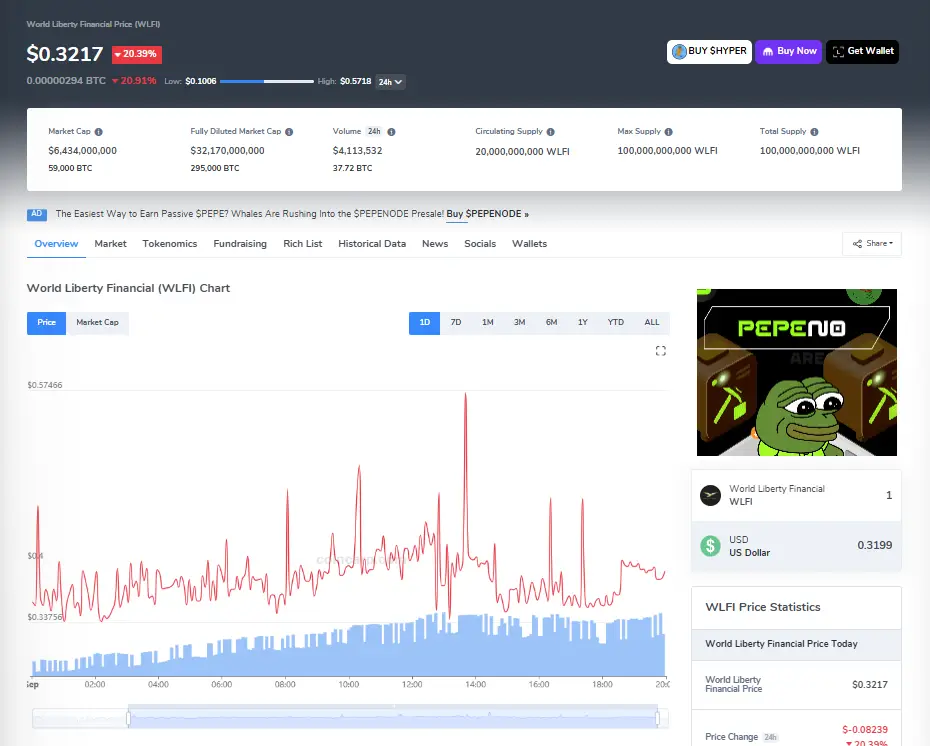
Task: Switch chart to Market Cap view
Action: [x=97, y=323]
